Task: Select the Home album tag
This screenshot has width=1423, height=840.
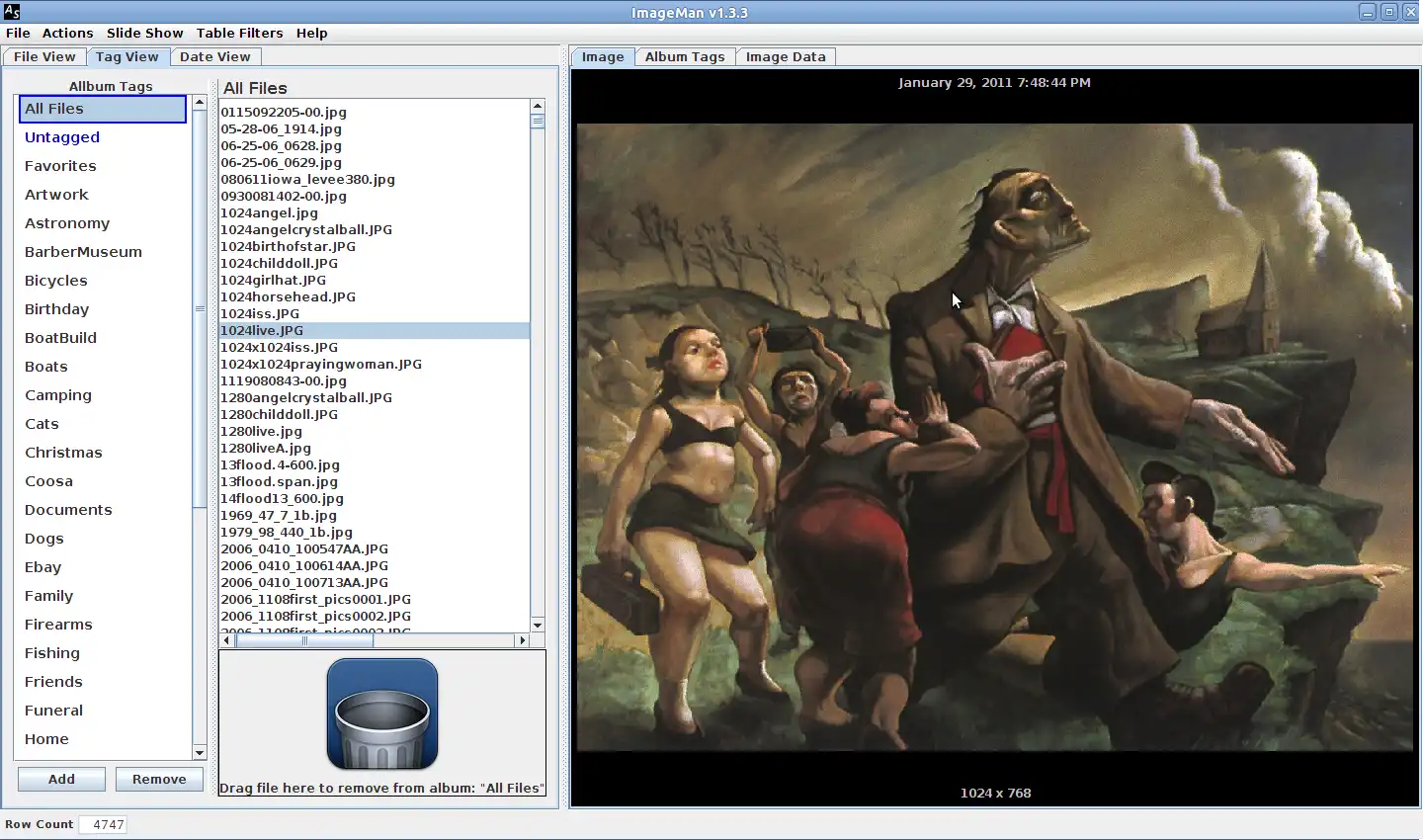Action: coord(103,739)
